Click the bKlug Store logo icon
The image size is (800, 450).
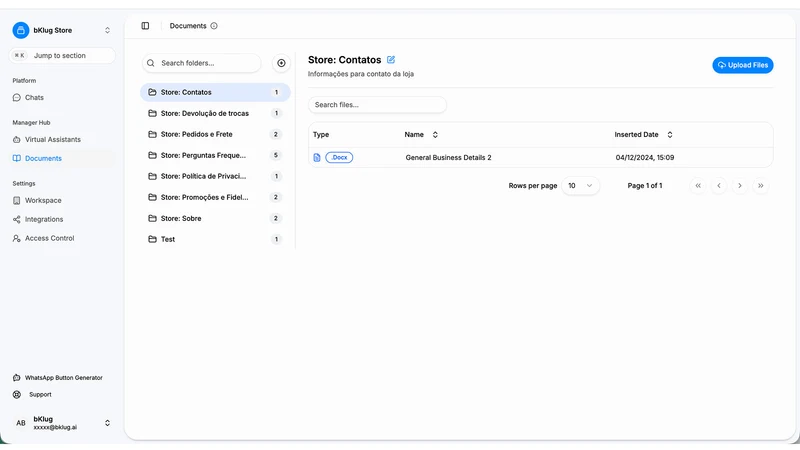click(x=21, y=30)
